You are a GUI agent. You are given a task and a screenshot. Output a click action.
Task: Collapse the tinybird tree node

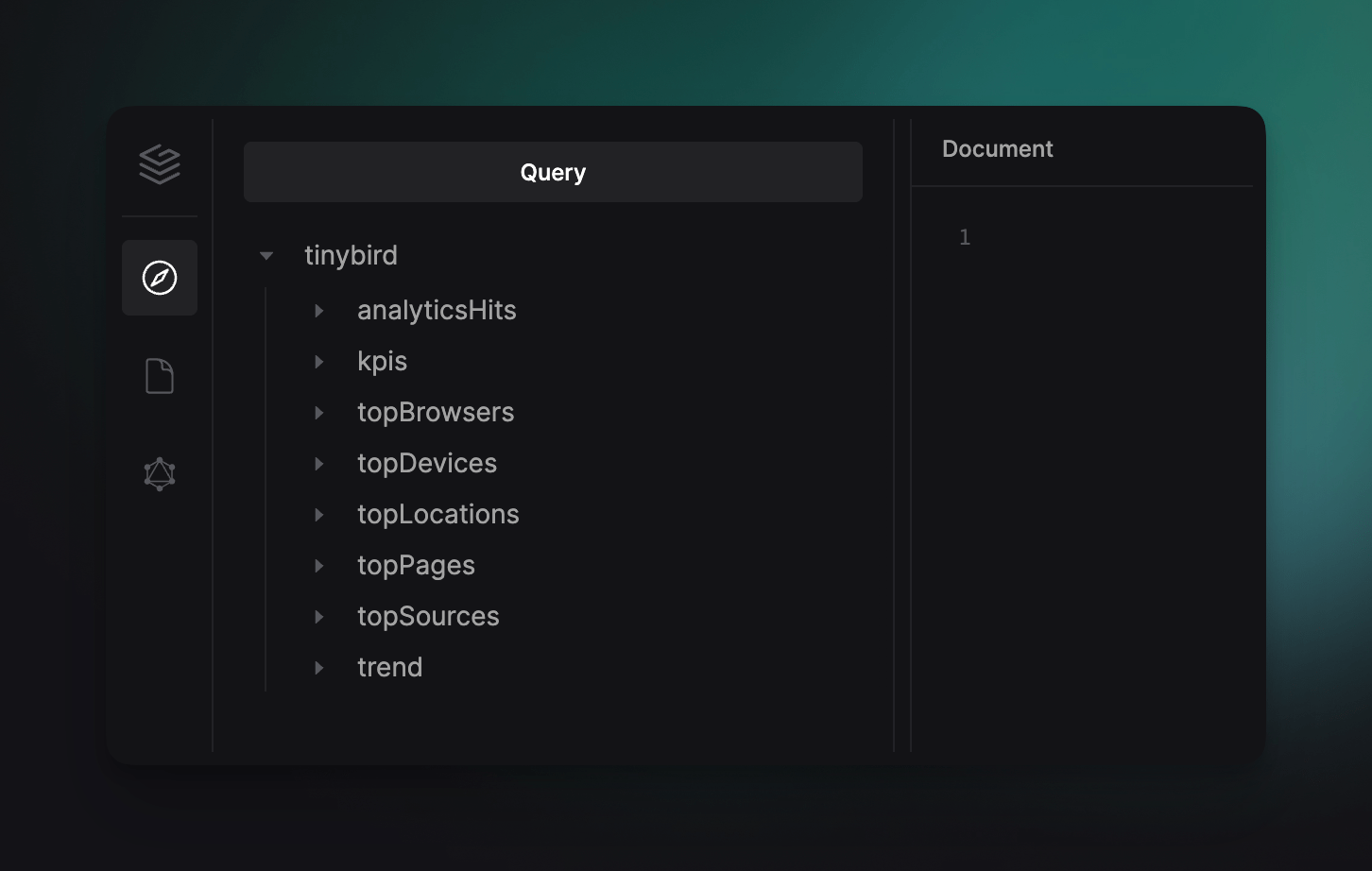point(266,256)
